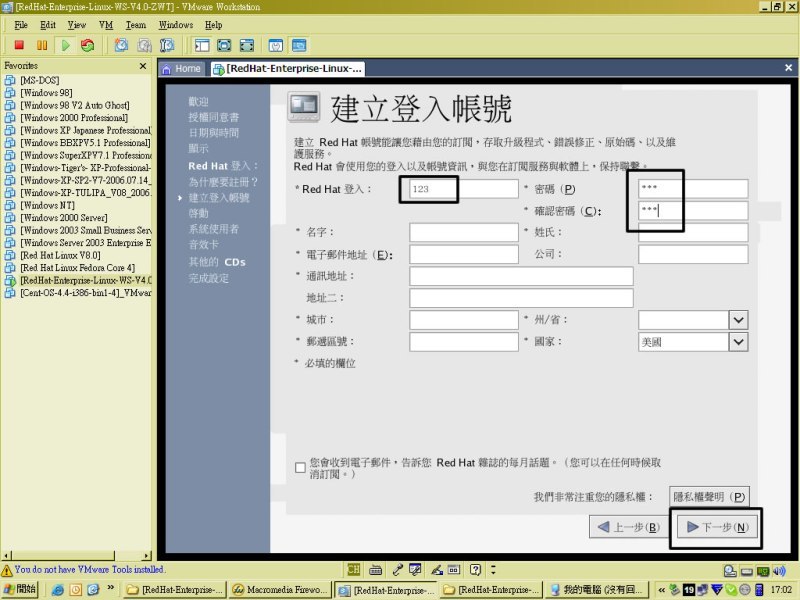
Task: Open the Help menu
Action: tap(213, 25)
